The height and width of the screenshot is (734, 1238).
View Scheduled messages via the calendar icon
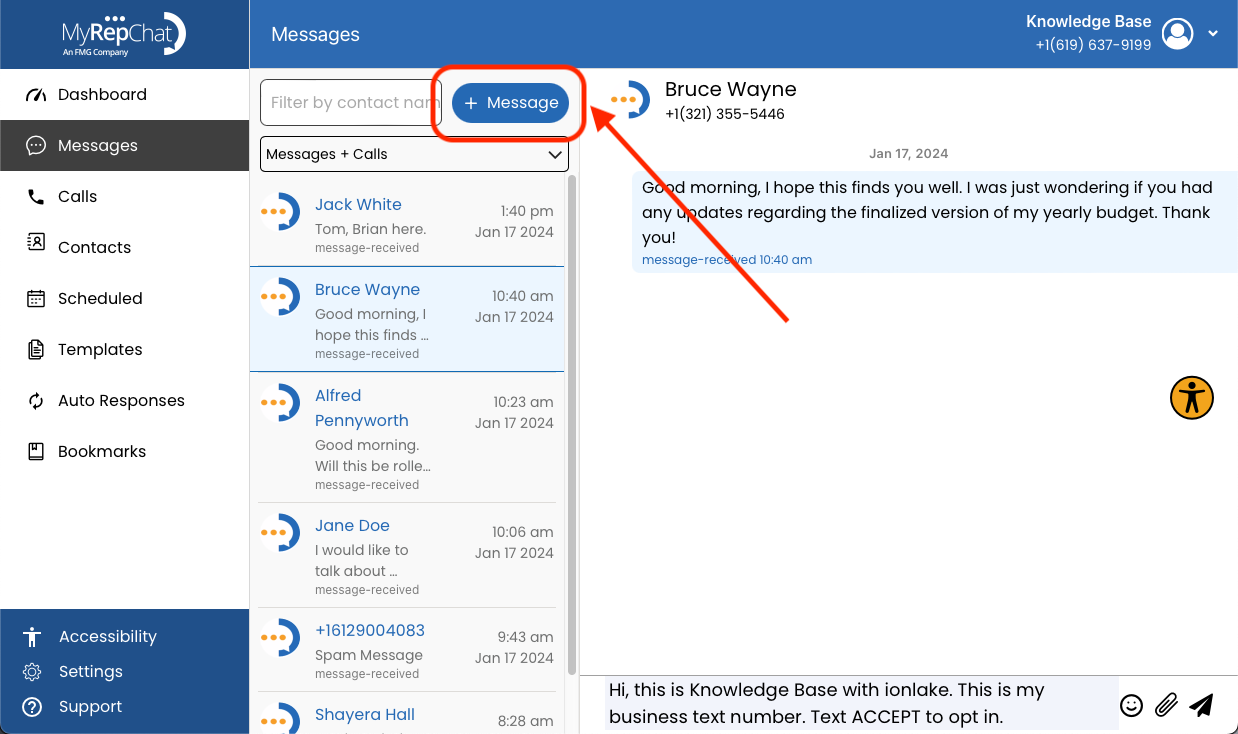point(100,298)
